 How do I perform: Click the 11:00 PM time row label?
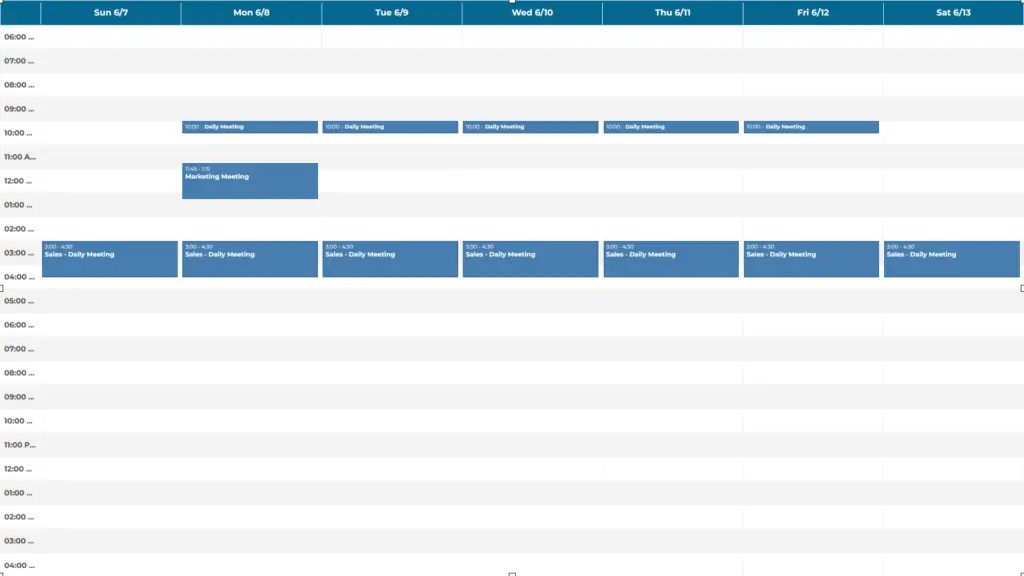coord(20,445)
